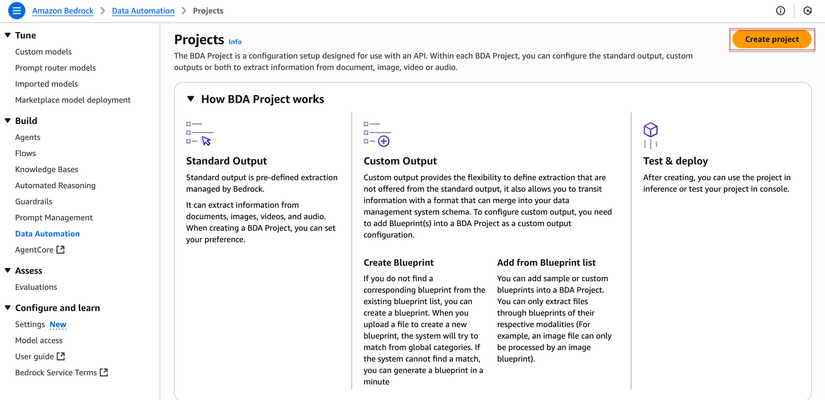Image resolution: width=825 pixels, height=400 pixels.
Task: Open Guardrails page
Action: [34, 202]
